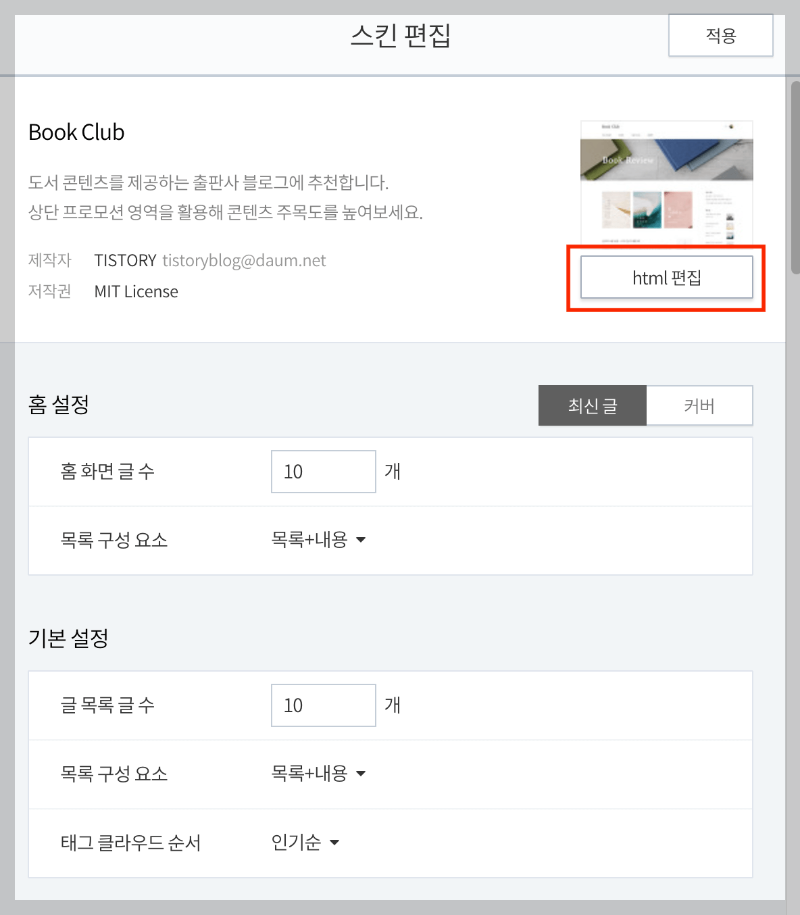This screenshot has width=800, height=915.
Task: Switch to the 커버 tab in 홈 설정
Action: [699, 405]
